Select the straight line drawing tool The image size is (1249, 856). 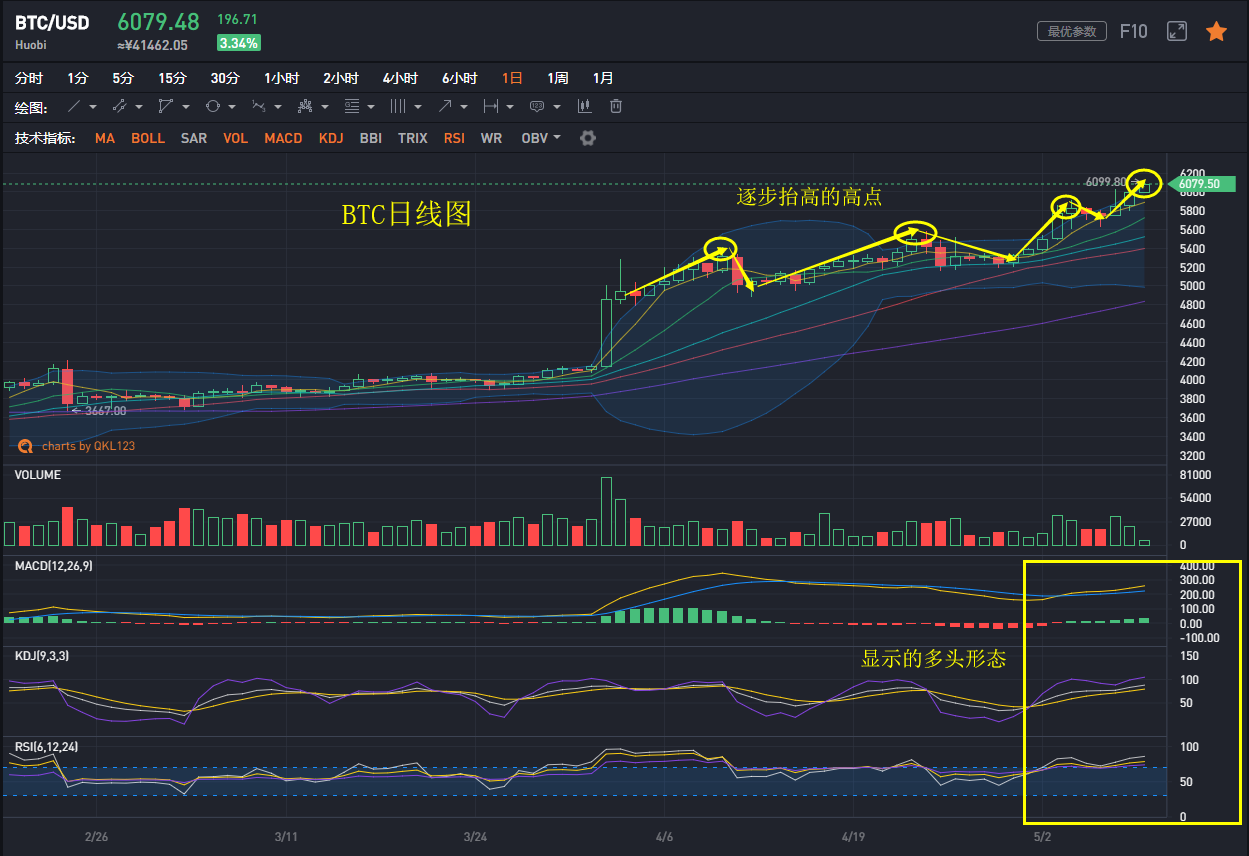(x=74, y=107)
